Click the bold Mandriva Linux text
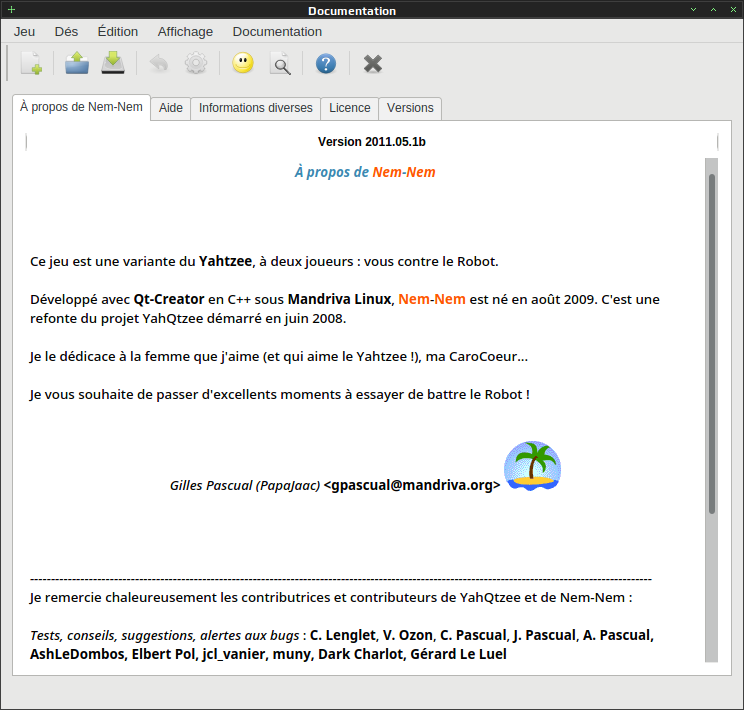The height and width of the screenshot is (710, 744). pyautogui.click(x=339, y=299)
